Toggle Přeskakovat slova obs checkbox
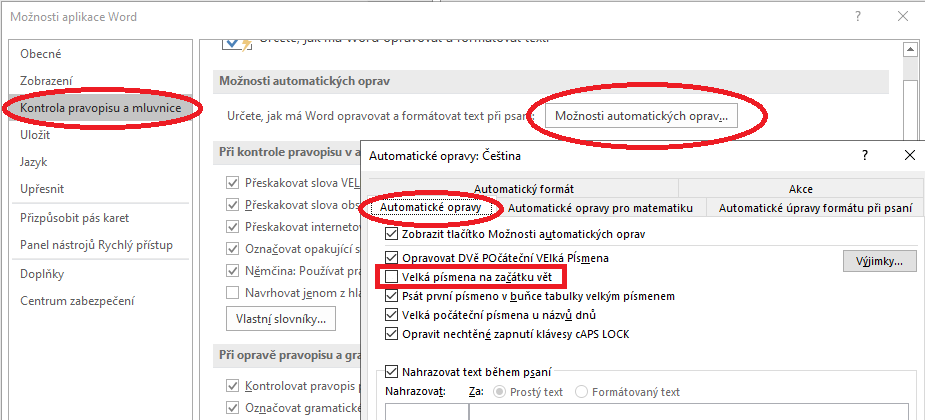 (233, 205)
